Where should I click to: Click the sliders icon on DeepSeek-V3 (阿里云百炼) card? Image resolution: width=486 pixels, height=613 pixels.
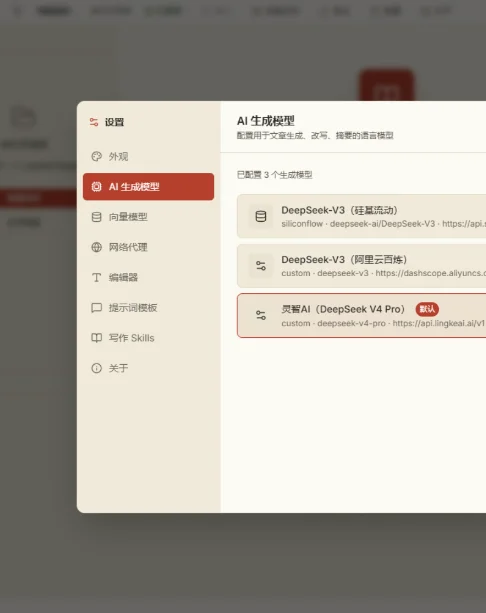pyautogui.click(x=261, y=266)
